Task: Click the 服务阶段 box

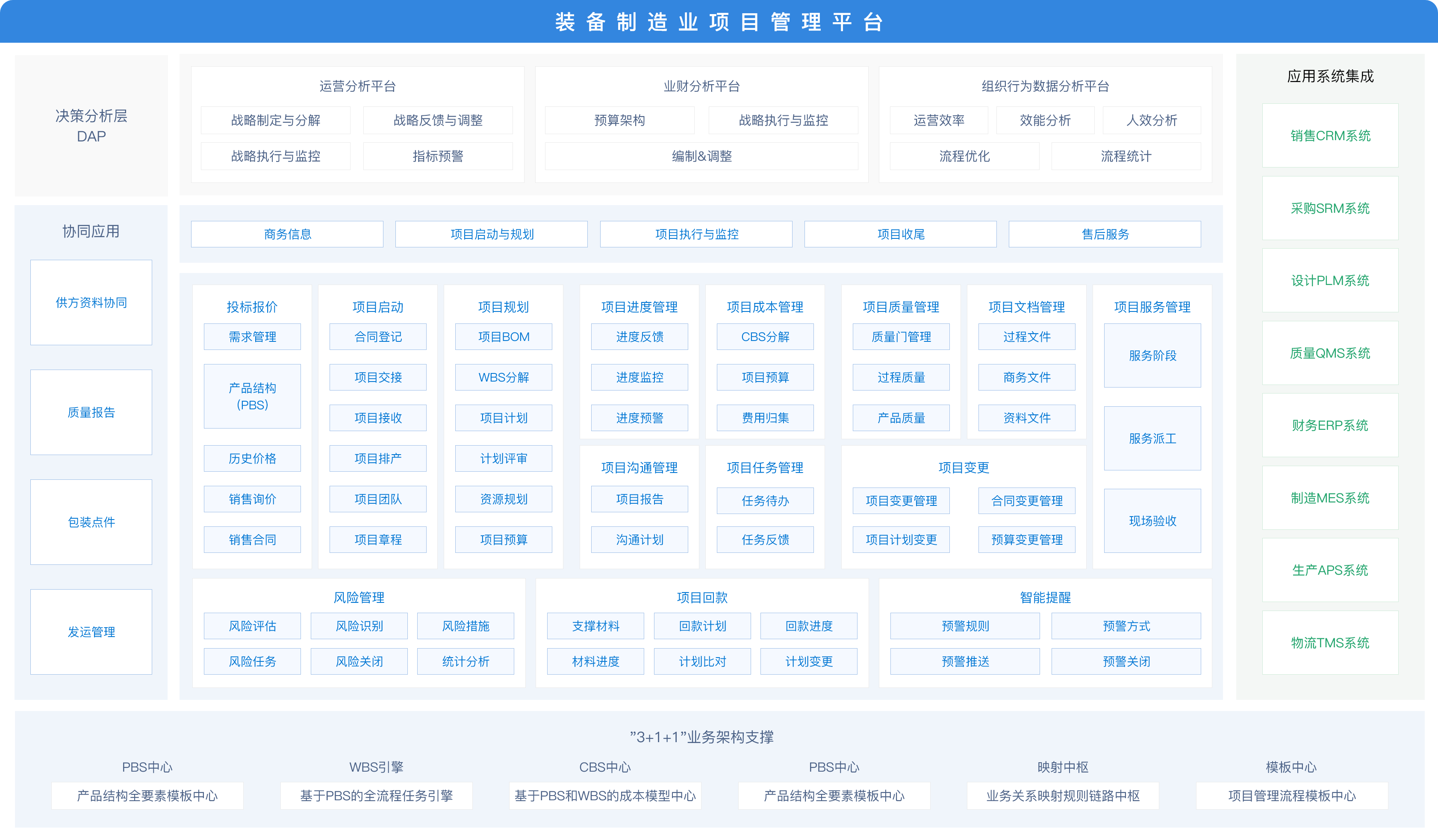Action: 1152,355
